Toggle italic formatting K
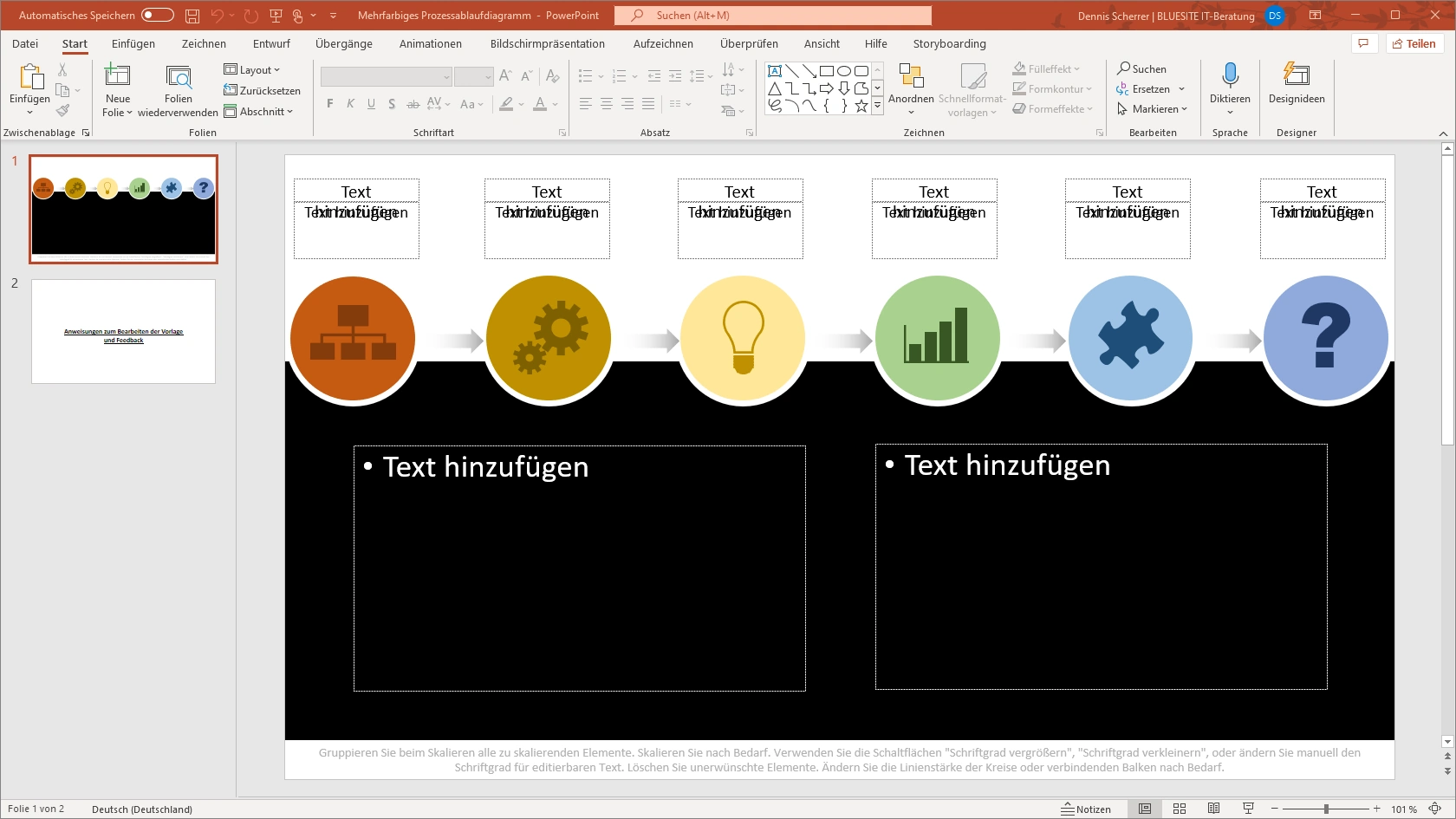1456x819 pixels. (x=351, y=104)
